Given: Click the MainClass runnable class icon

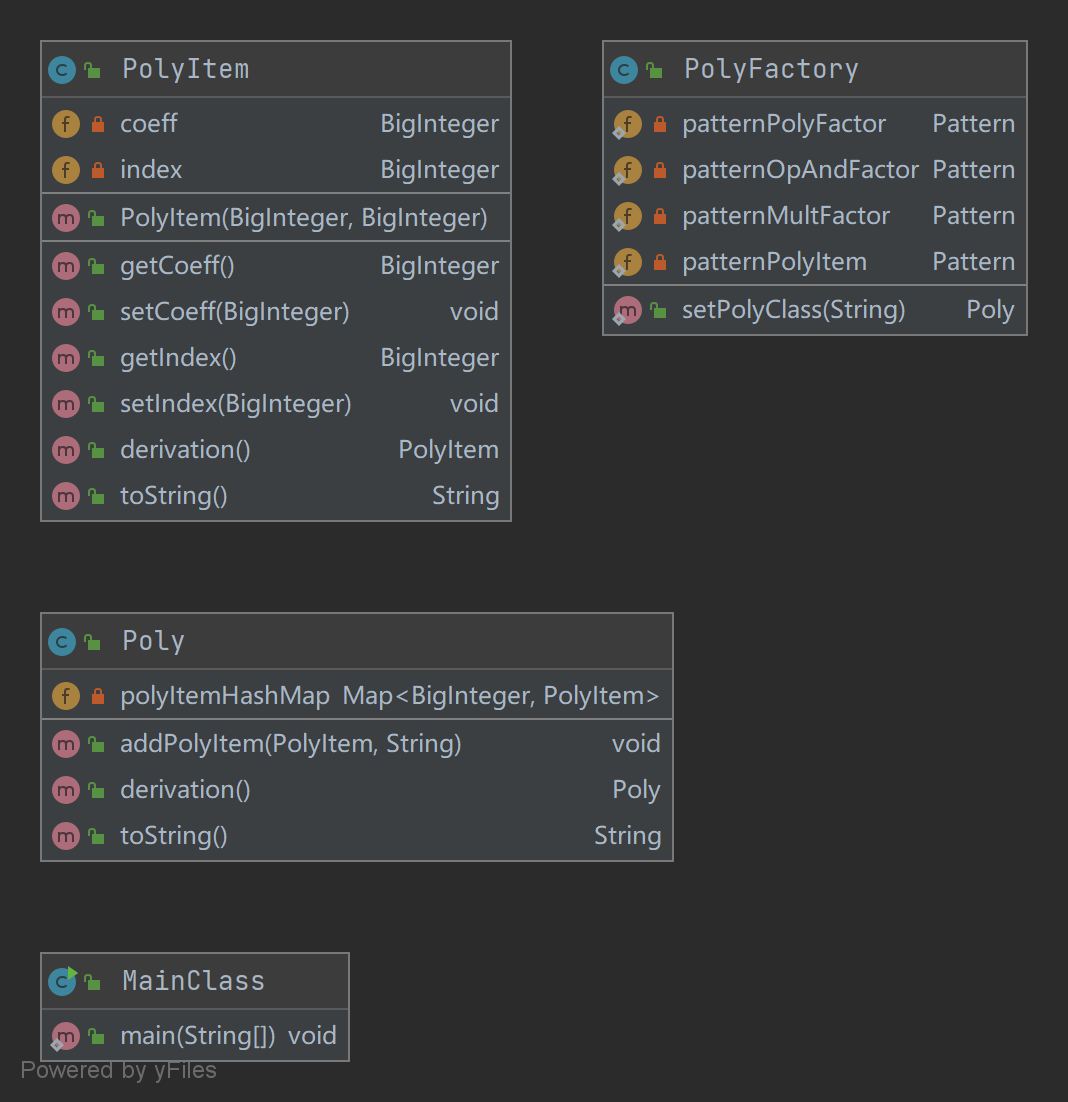Looking at the screenshot, I should coord(63,981).
